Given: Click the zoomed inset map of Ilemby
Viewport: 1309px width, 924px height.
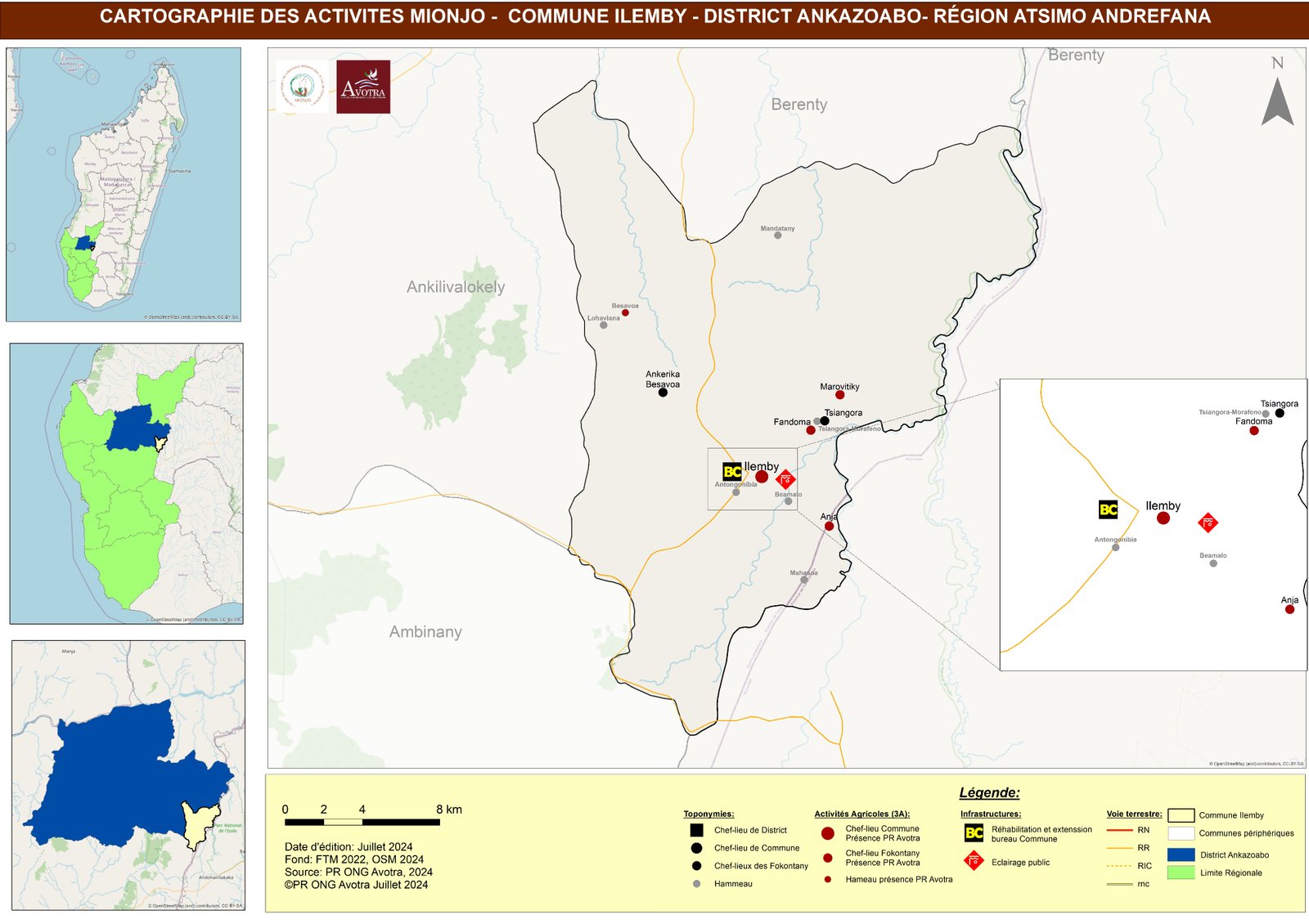Looking at the screenshot, I should click(1154, 524).
